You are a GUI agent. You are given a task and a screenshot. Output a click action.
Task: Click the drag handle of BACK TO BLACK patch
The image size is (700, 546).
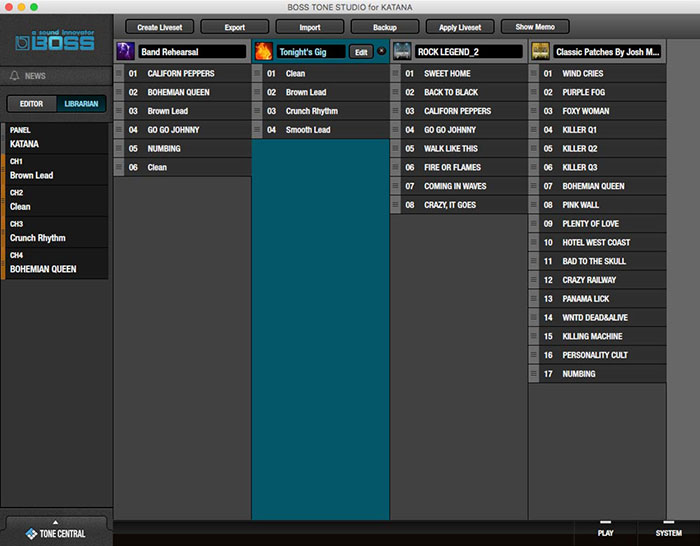[x=396, y=92]
